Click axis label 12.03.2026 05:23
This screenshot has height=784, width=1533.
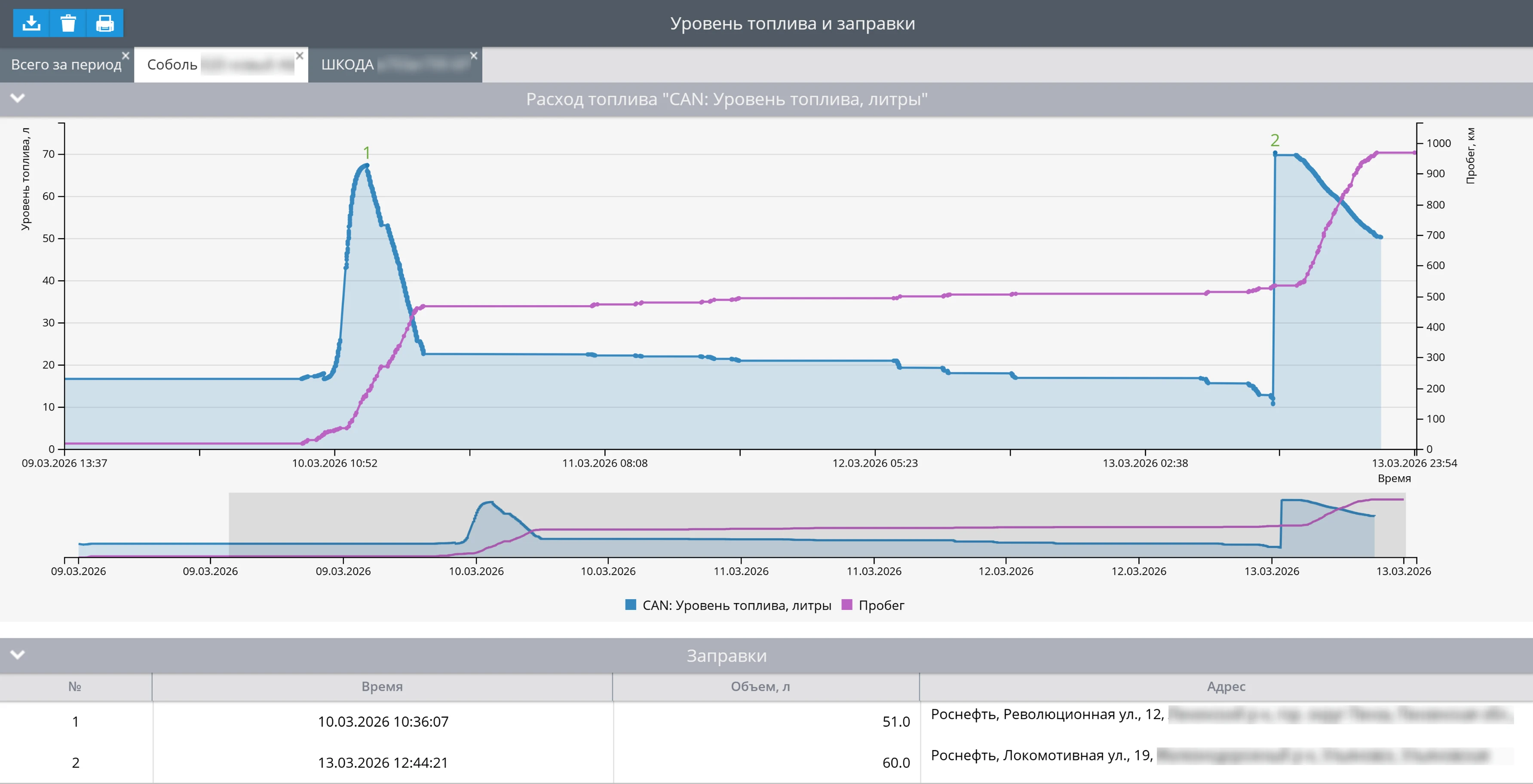pos(875,463)
